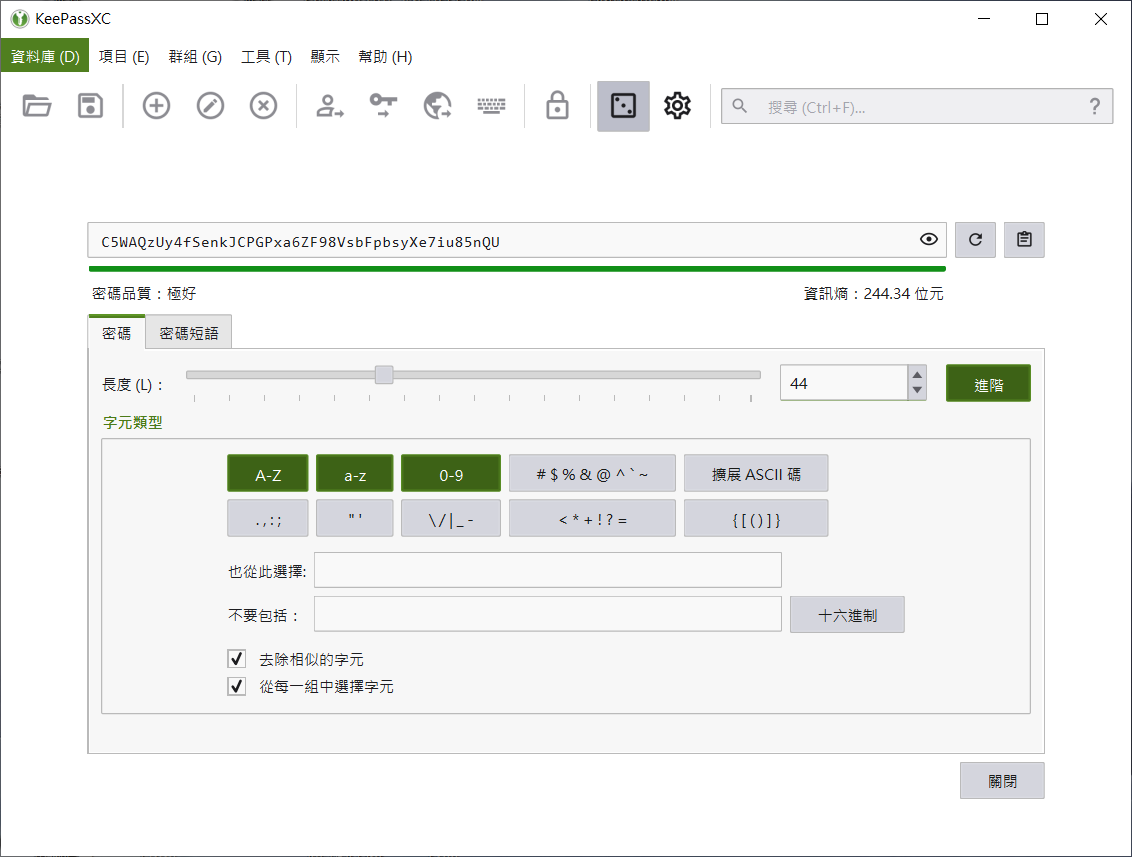
Task: Edit entry using the pencil icon
Action: point(210,106)
